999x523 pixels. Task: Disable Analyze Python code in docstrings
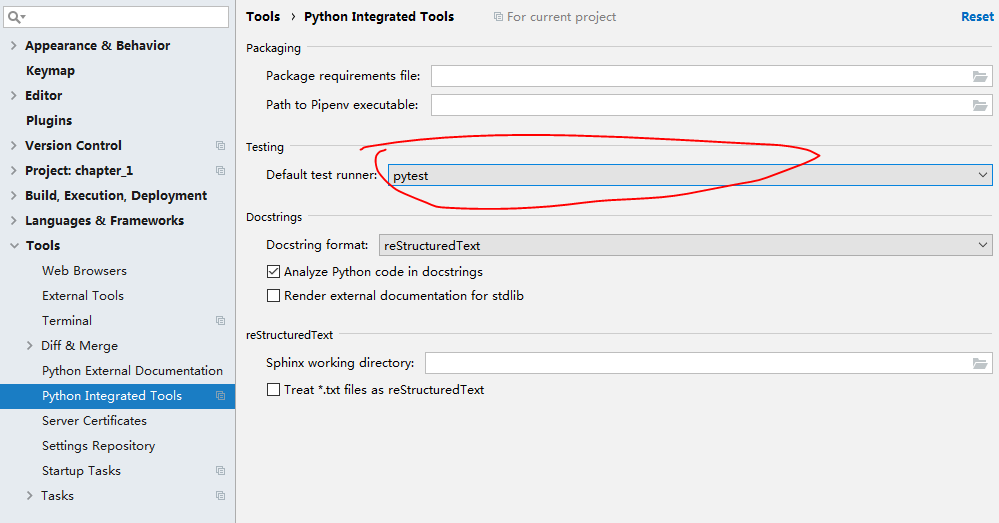tap(273, 272)
